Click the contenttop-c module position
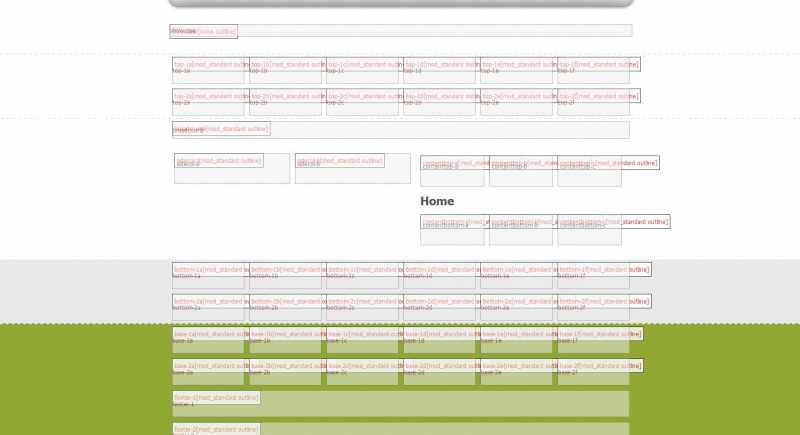The image size is (800, 435). (x=589, y=171)
